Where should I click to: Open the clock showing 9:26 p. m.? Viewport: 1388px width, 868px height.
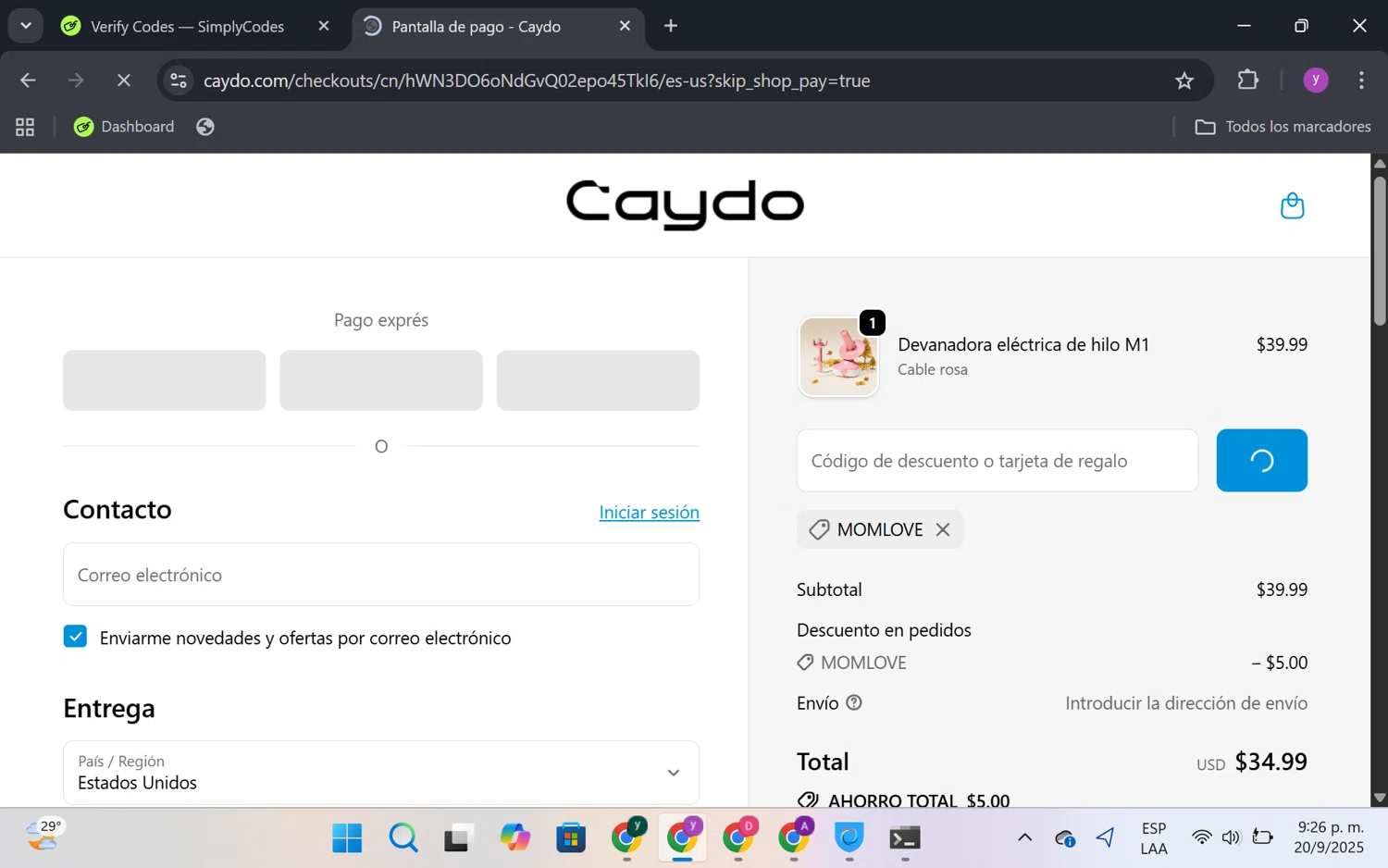1330,837
